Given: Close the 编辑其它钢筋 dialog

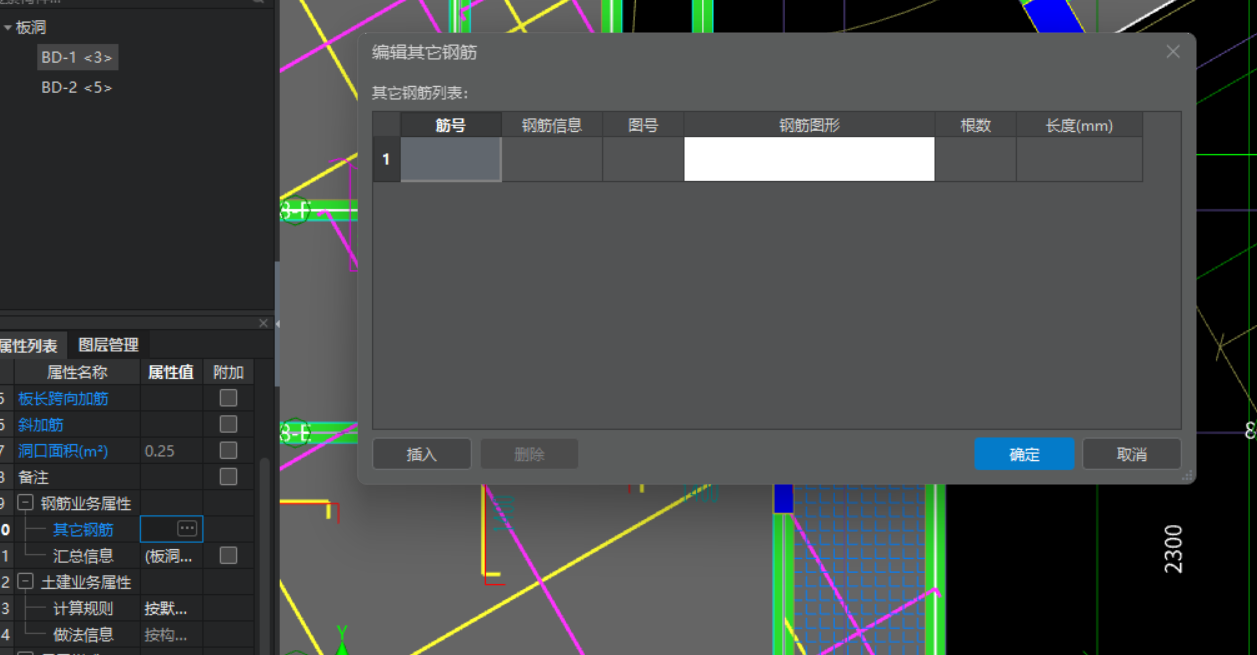Looking at the screenshot, I should pos(1173,52).
